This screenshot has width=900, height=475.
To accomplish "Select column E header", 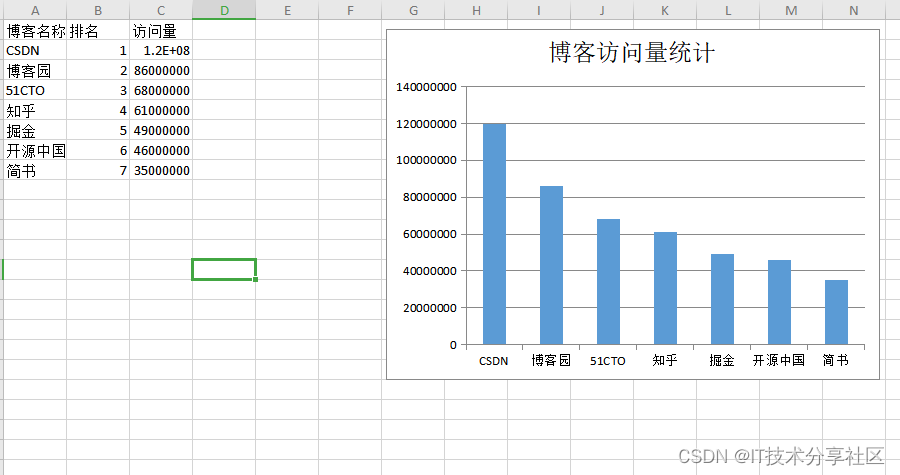I will (x=287, y=10).
